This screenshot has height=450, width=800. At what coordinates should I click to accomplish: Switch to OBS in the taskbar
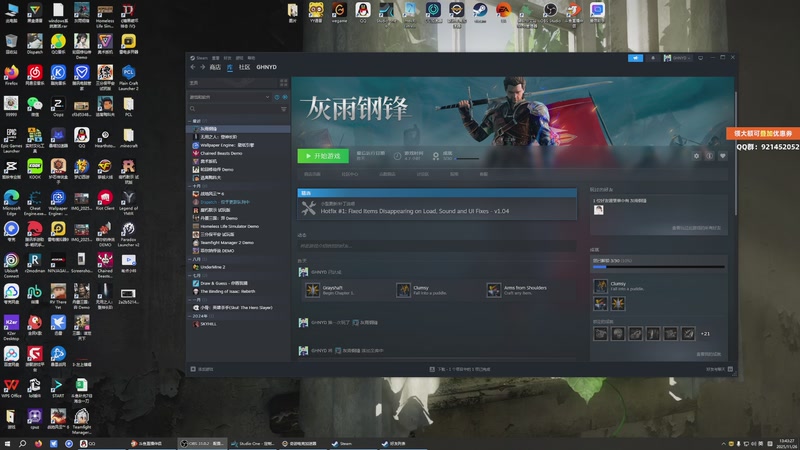[202, 443]
